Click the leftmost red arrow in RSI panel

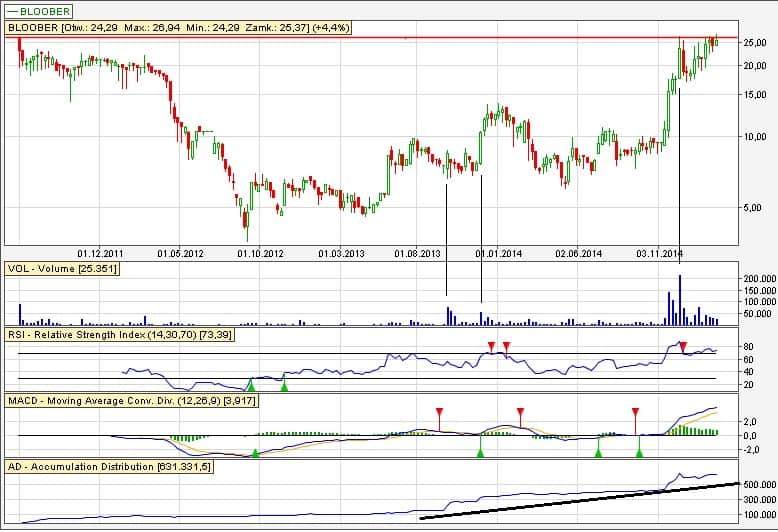pyautogui.click(x=491, y=346)
